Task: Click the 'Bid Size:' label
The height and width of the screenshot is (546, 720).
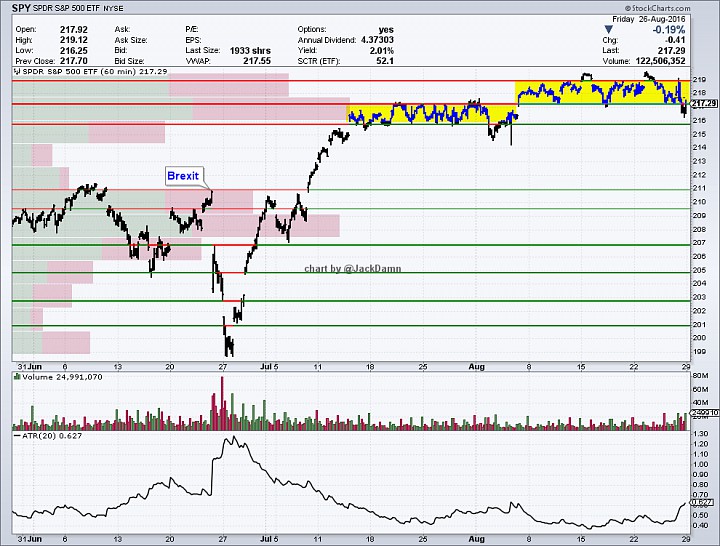Action: pos(129,61)
